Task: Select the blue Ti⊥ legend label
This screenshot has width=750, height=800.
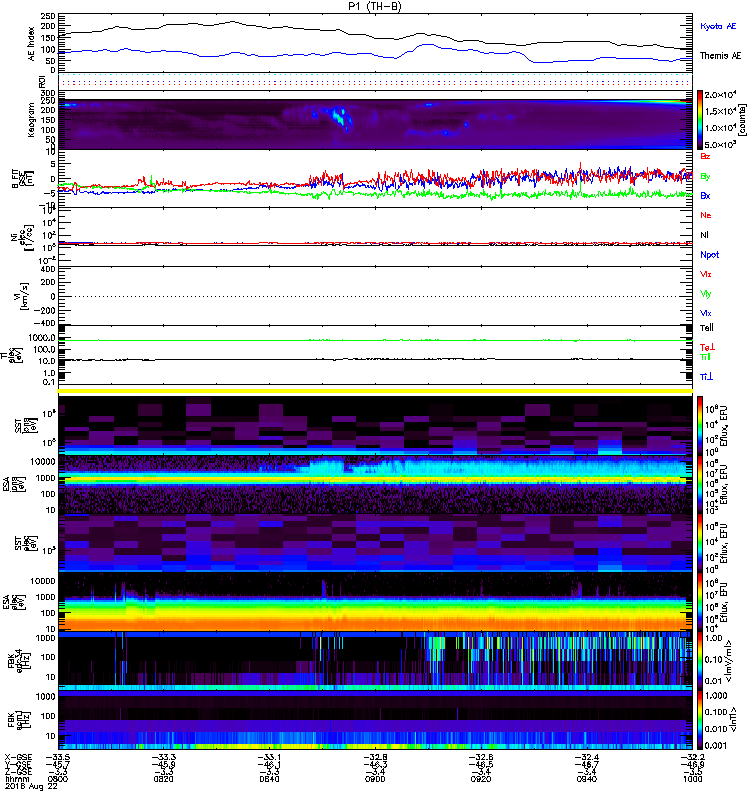Action: click(x=707, y=376)
